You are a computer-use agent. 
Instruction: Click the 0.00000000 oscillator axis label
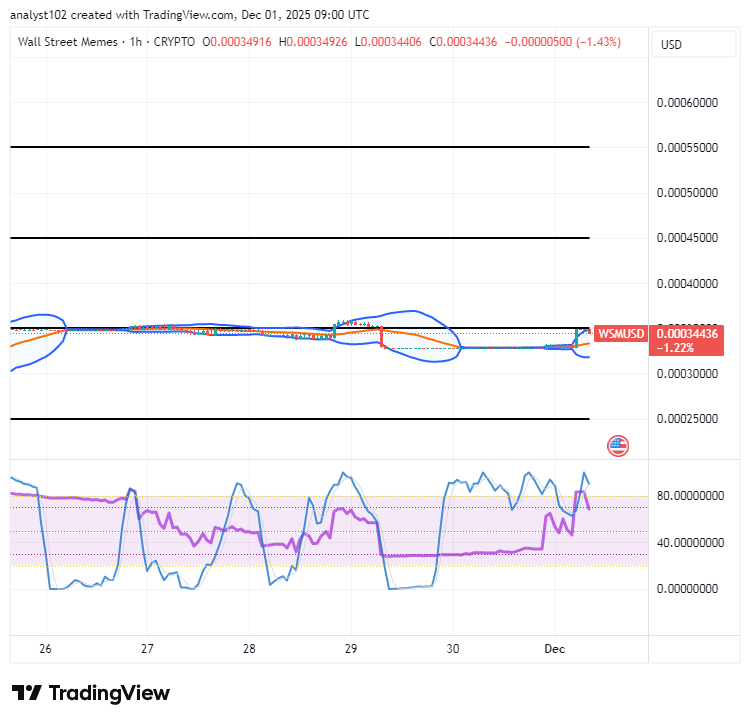pos(687,588)
